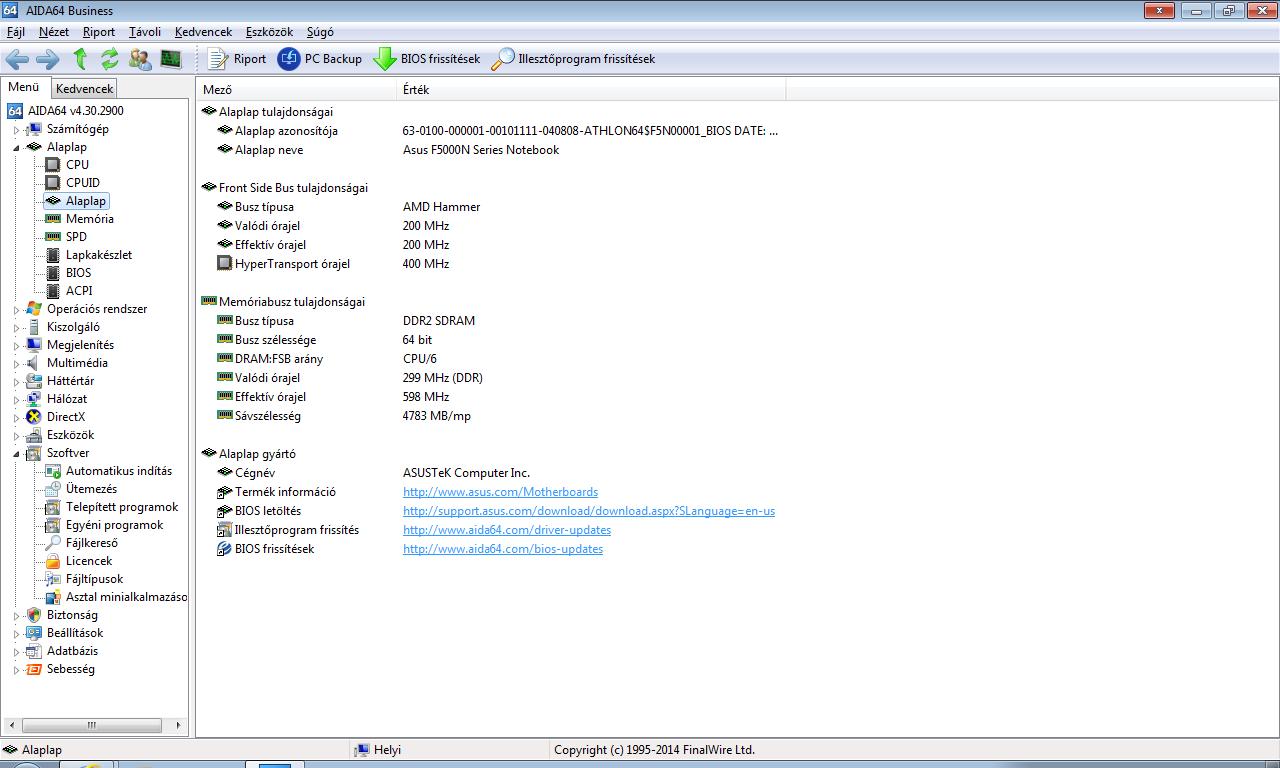This screenshot has width=1280, height=768.
Task: Click scrollbar right arrow in tree panel
Action: click(179, 725)
